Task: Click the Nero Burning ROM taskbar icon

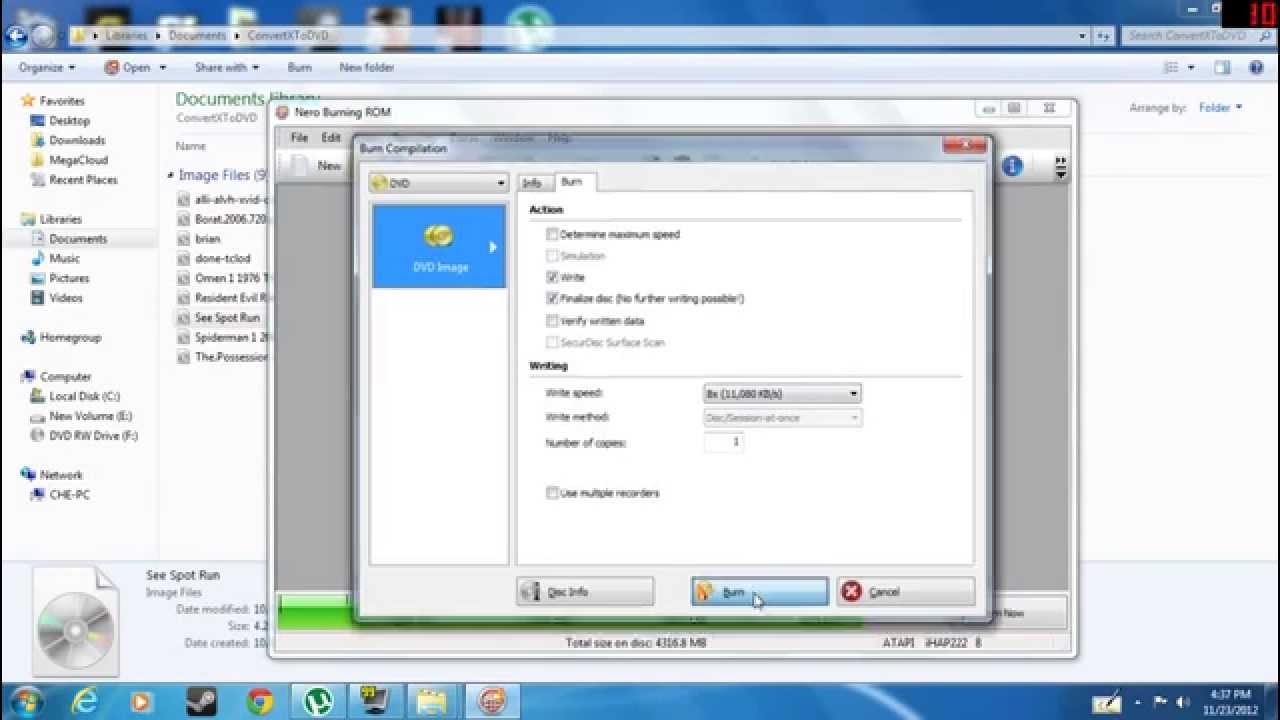Action: [492, 701]
